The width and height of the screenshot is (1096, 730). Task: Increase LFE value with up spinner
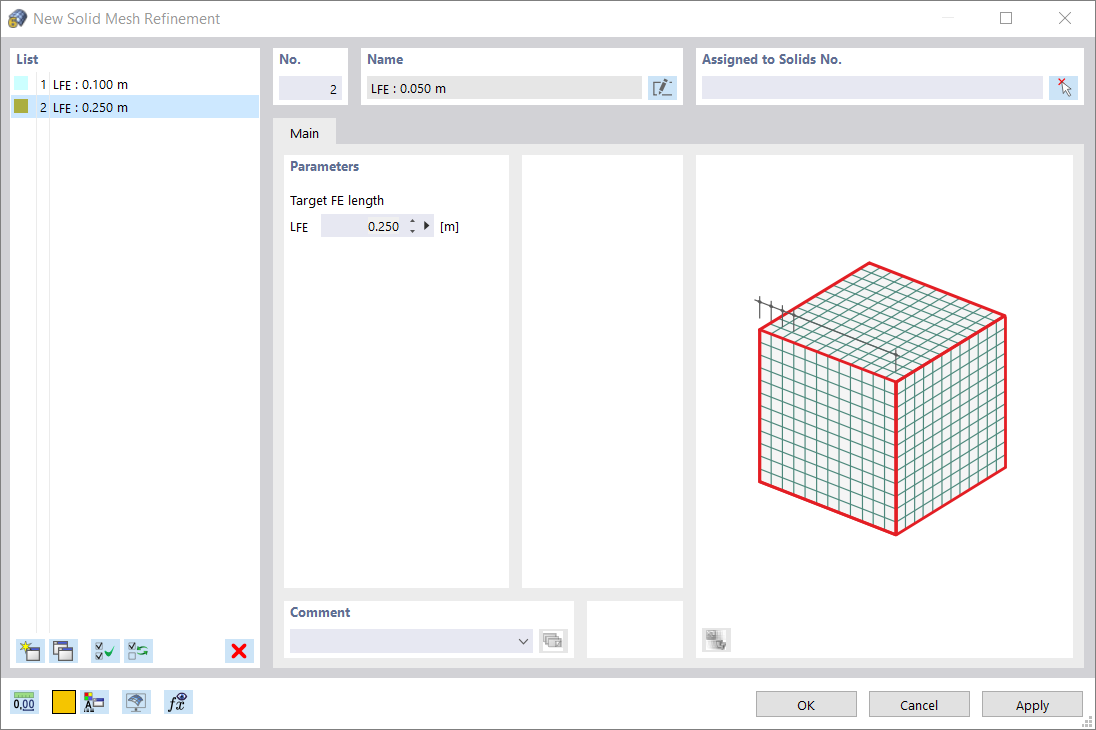click(x=412, y=222)
